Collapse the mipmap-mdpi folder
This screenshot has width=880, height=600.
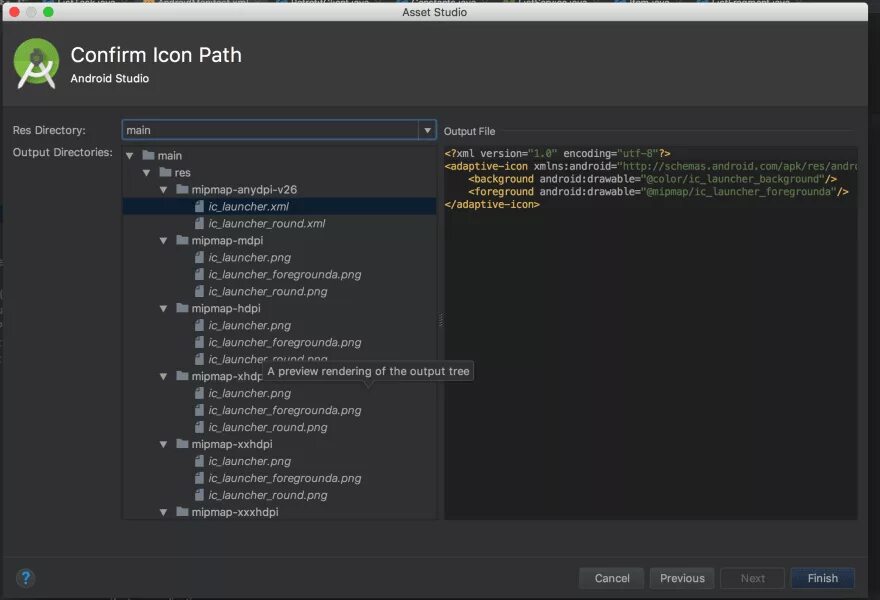[x=163, y=241]
